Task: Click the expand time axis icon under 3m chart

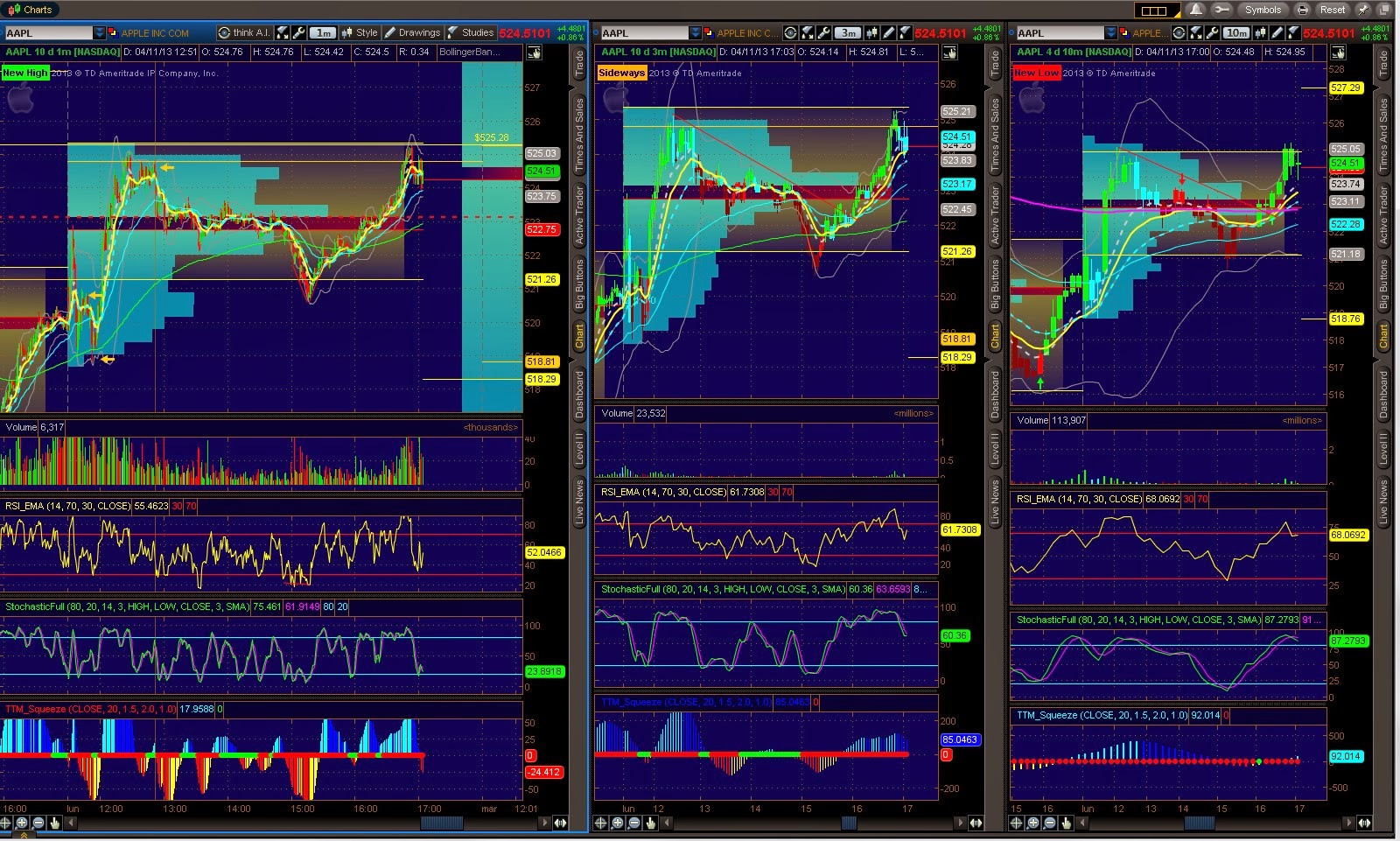Action: (x=976, y=823)
